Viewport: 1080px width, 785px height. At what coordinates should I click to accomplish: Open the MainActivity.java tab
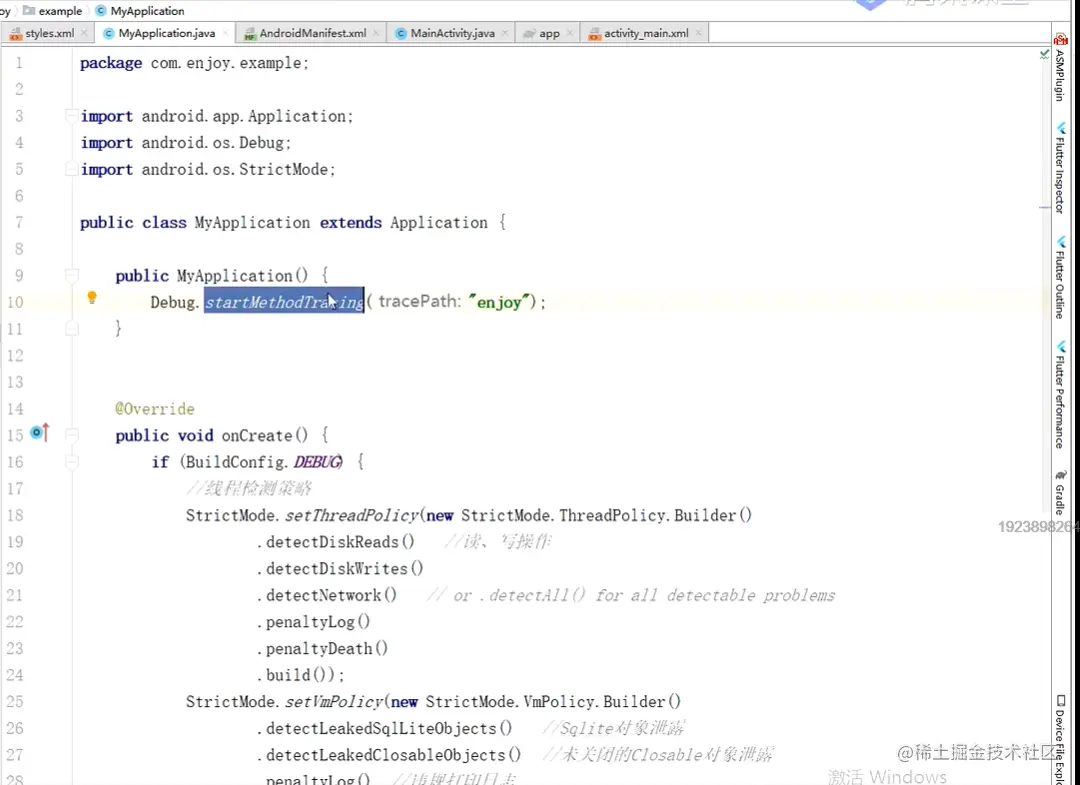pos(452,33)
